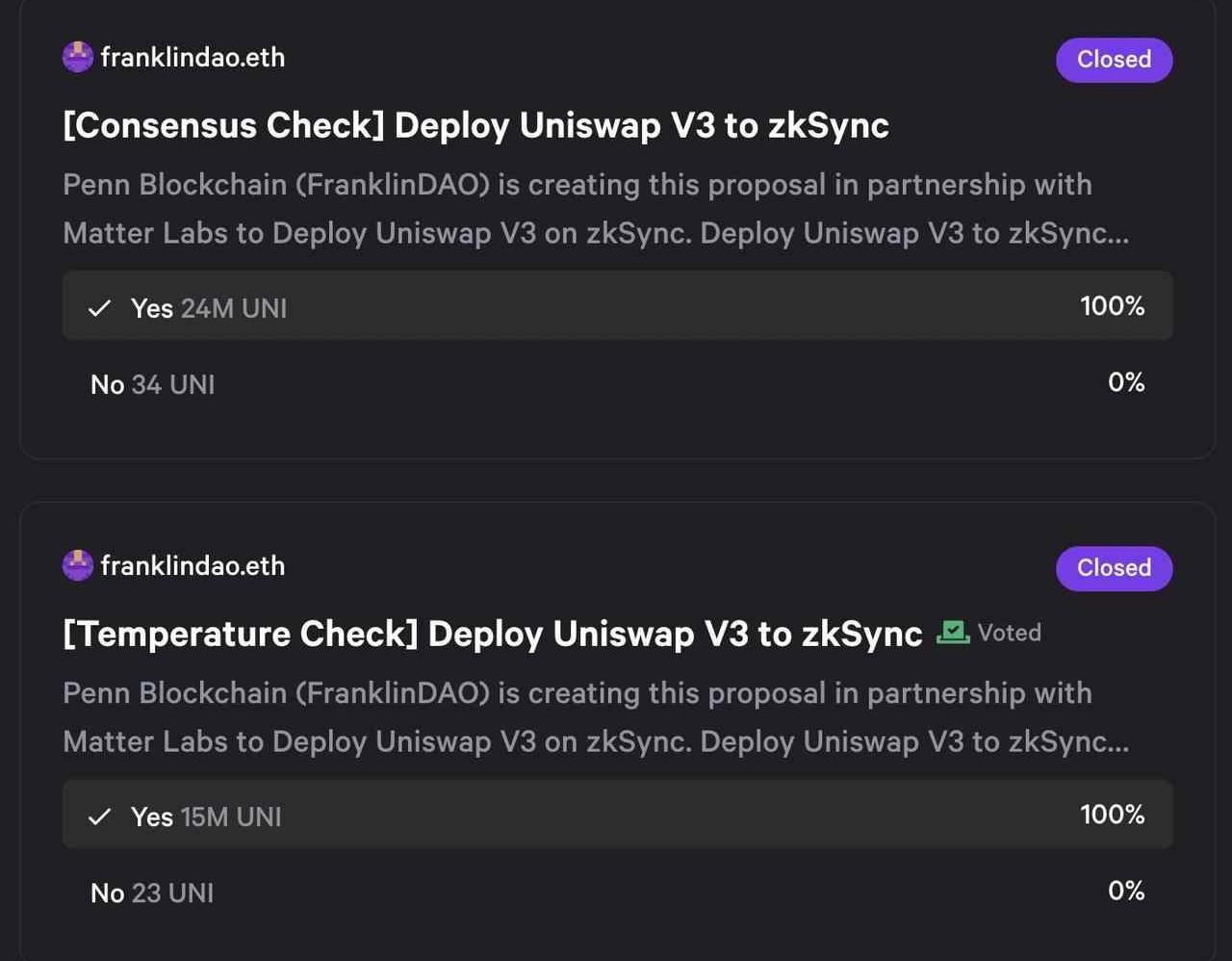Select the No 34 UNI result row

tap(616, 383)
